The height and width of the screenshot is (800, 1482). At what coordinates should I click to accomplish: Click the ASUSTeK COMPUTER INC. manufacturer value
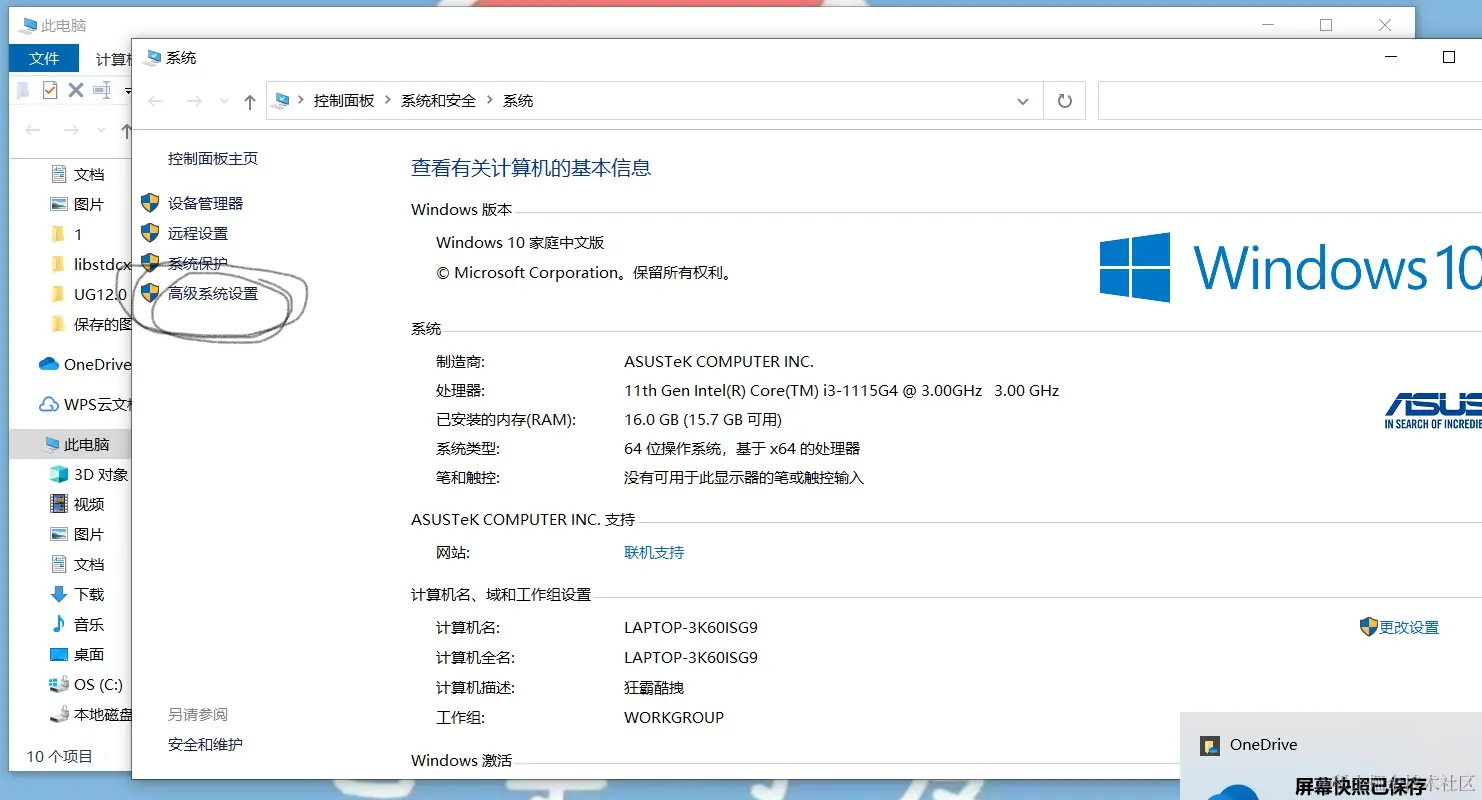point(719,361)
